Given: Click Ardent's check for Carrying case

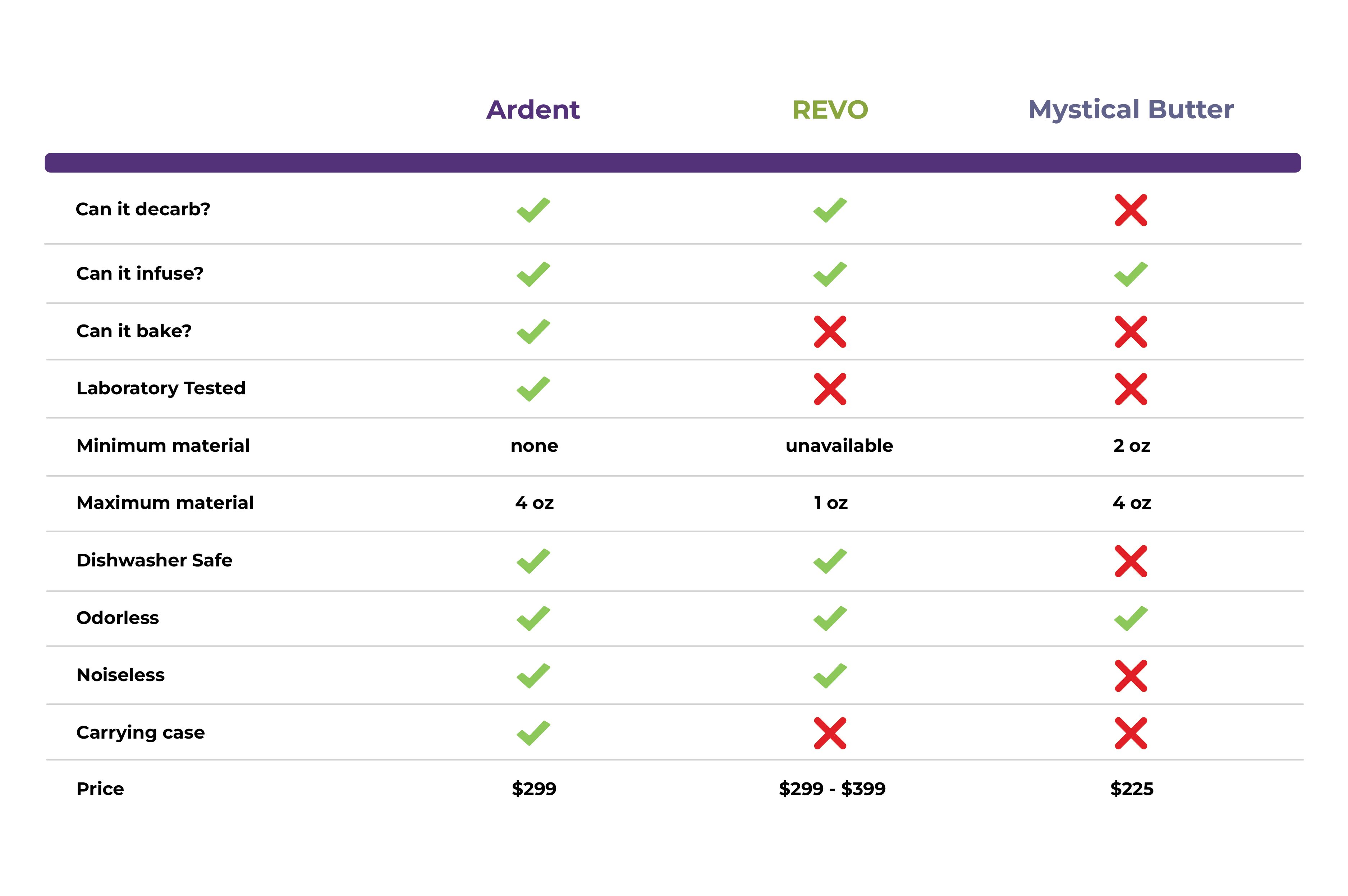Looking at the screenshot, I should click(533, 733).
